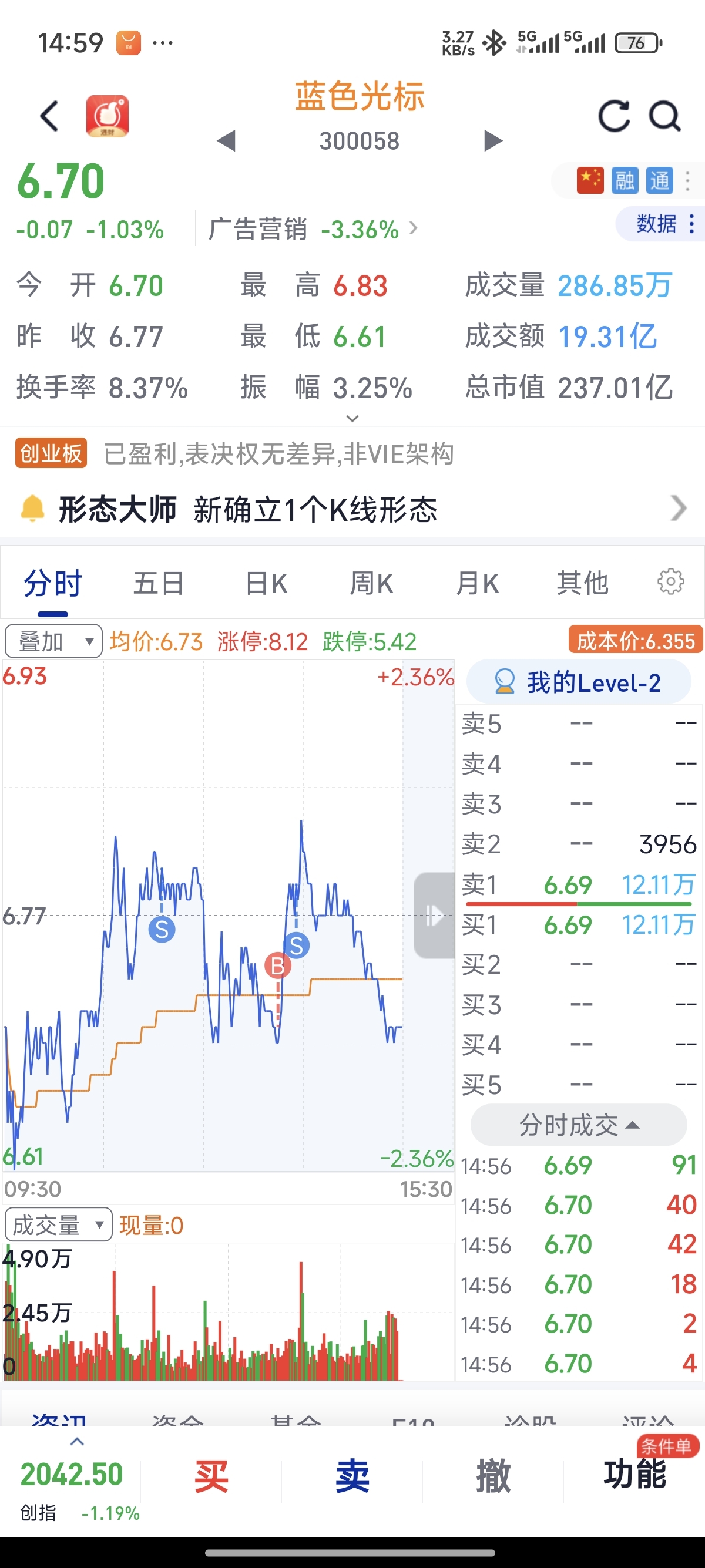Tap the Bluetooth status bar icon

point(494,43)
